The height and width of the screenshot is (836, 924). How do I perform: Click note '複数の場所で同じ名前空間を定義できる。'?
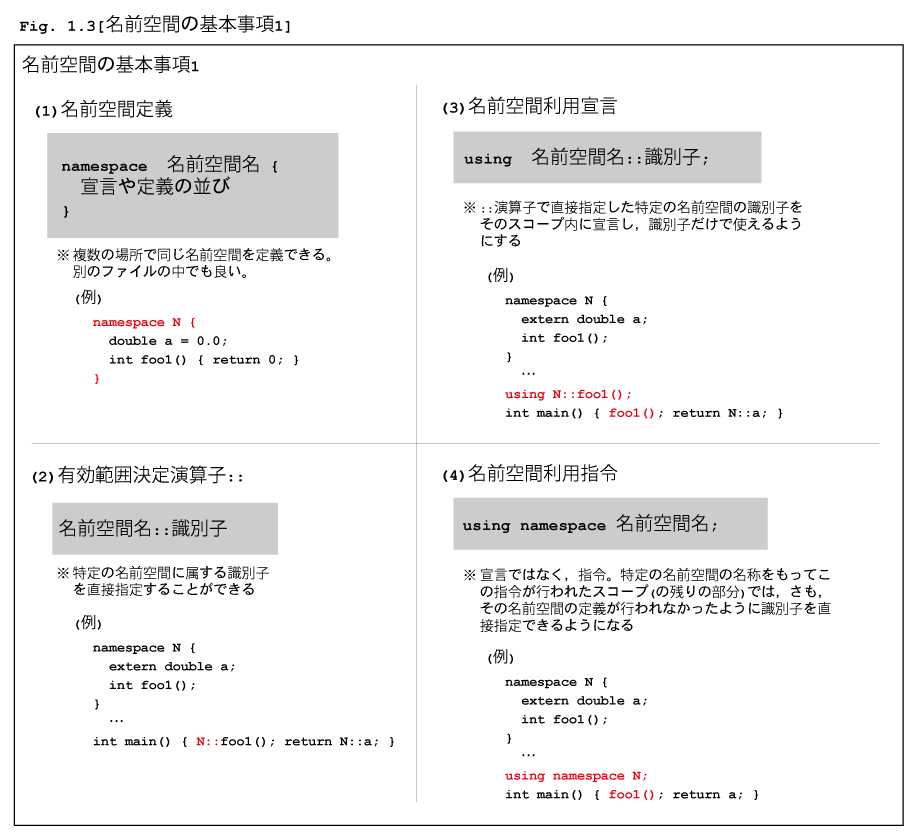204,255
